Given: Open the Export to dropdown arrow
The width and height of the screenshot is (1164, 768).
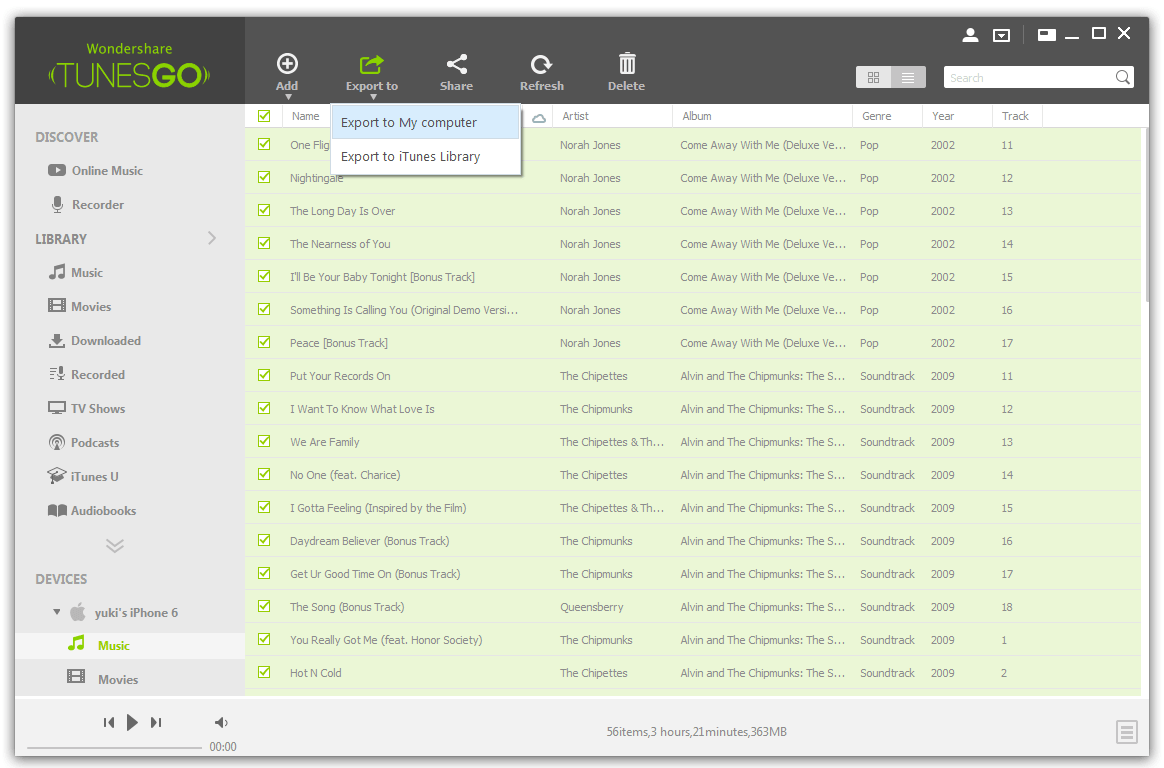Looking at the screenshot, I should pos(373,97).
